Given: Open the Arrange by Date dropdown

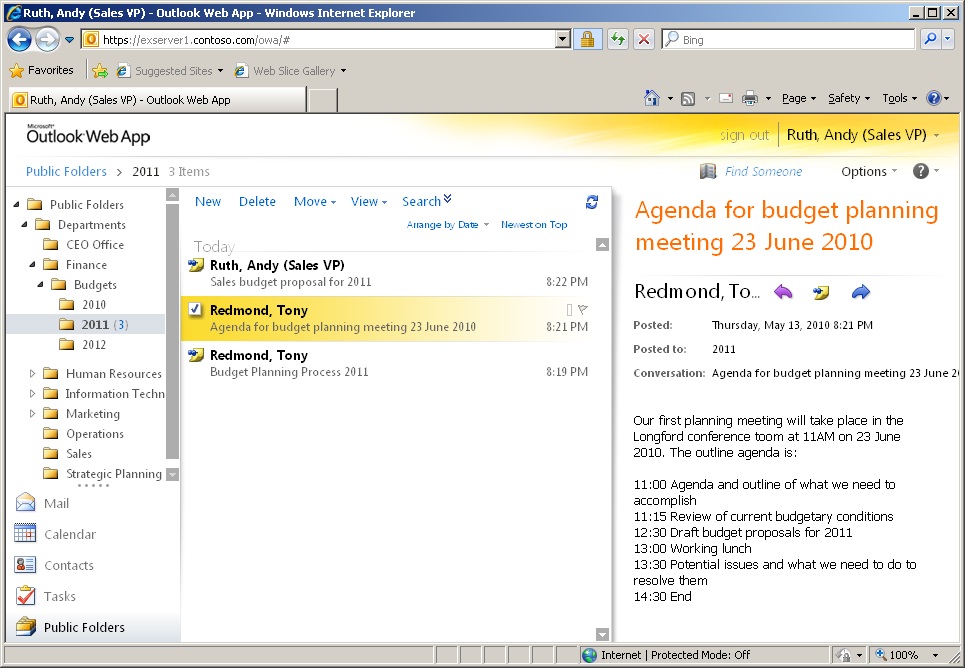Looking at the screenshot, I should [447, 225].
